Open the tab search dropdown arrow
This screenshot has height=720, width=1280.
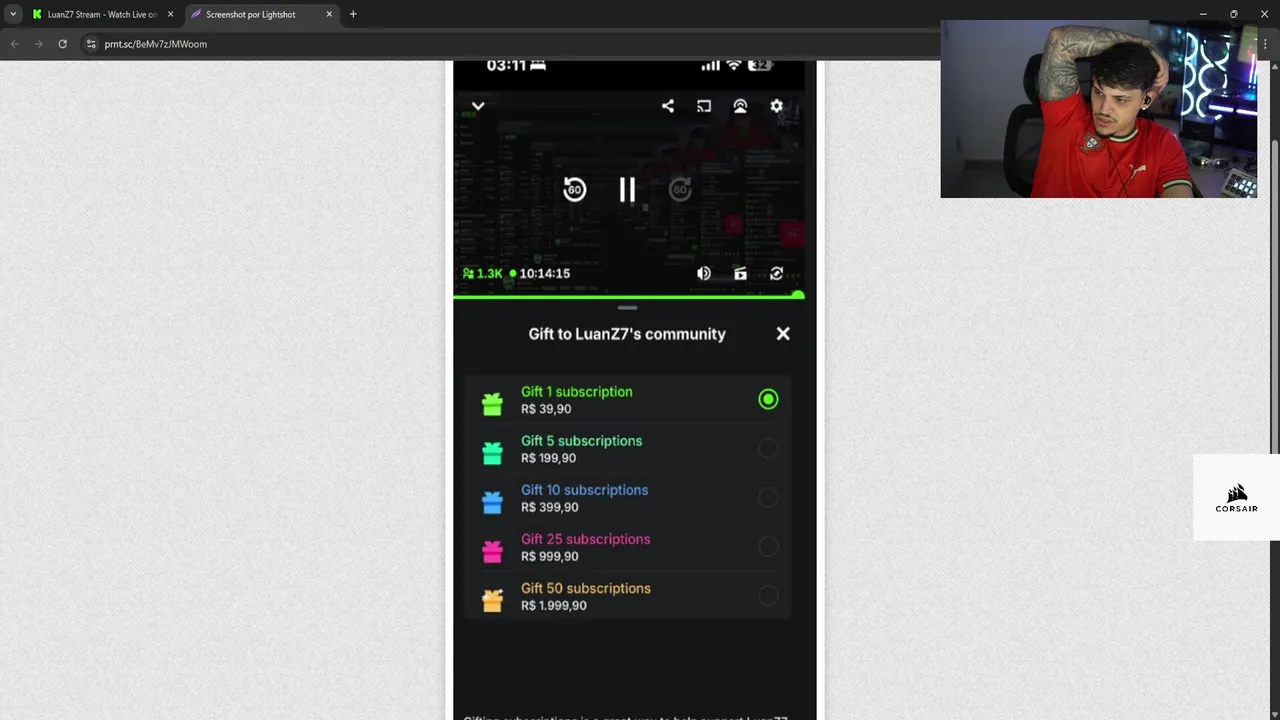pos(13,14)
